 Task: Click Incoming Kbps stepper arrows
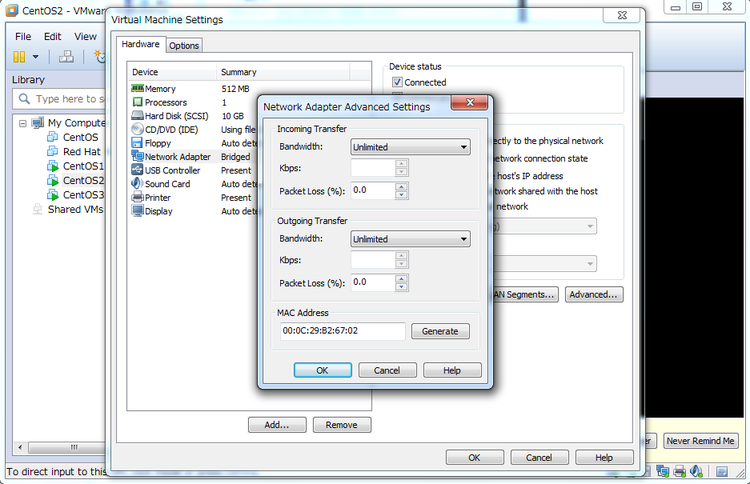402,167
